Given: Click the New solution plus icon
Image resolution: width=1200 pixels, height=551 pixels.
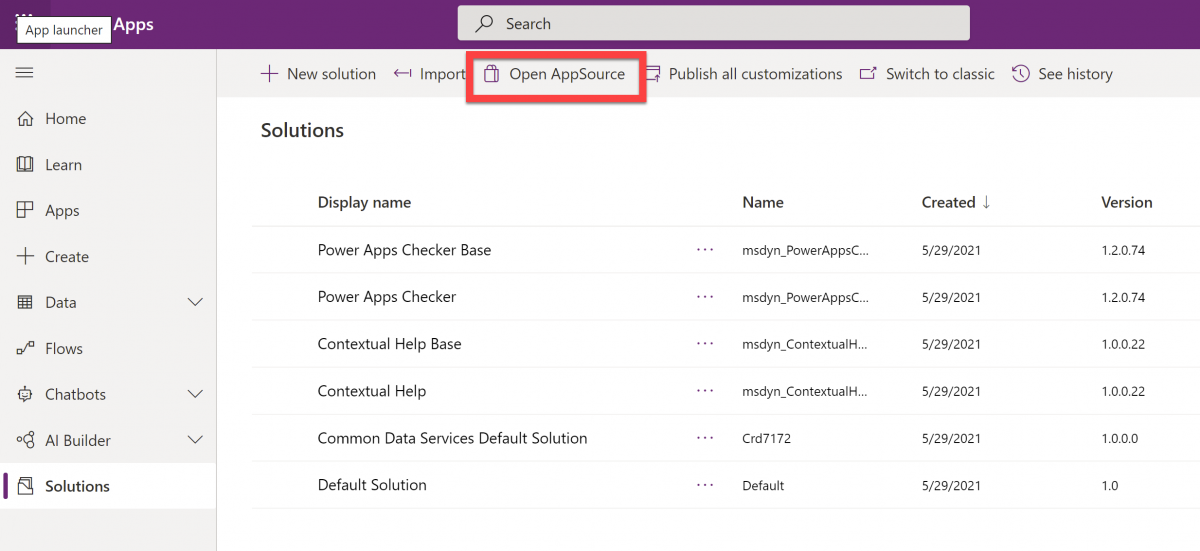Looking at the screenshot, I should click(x=269, y=74).
